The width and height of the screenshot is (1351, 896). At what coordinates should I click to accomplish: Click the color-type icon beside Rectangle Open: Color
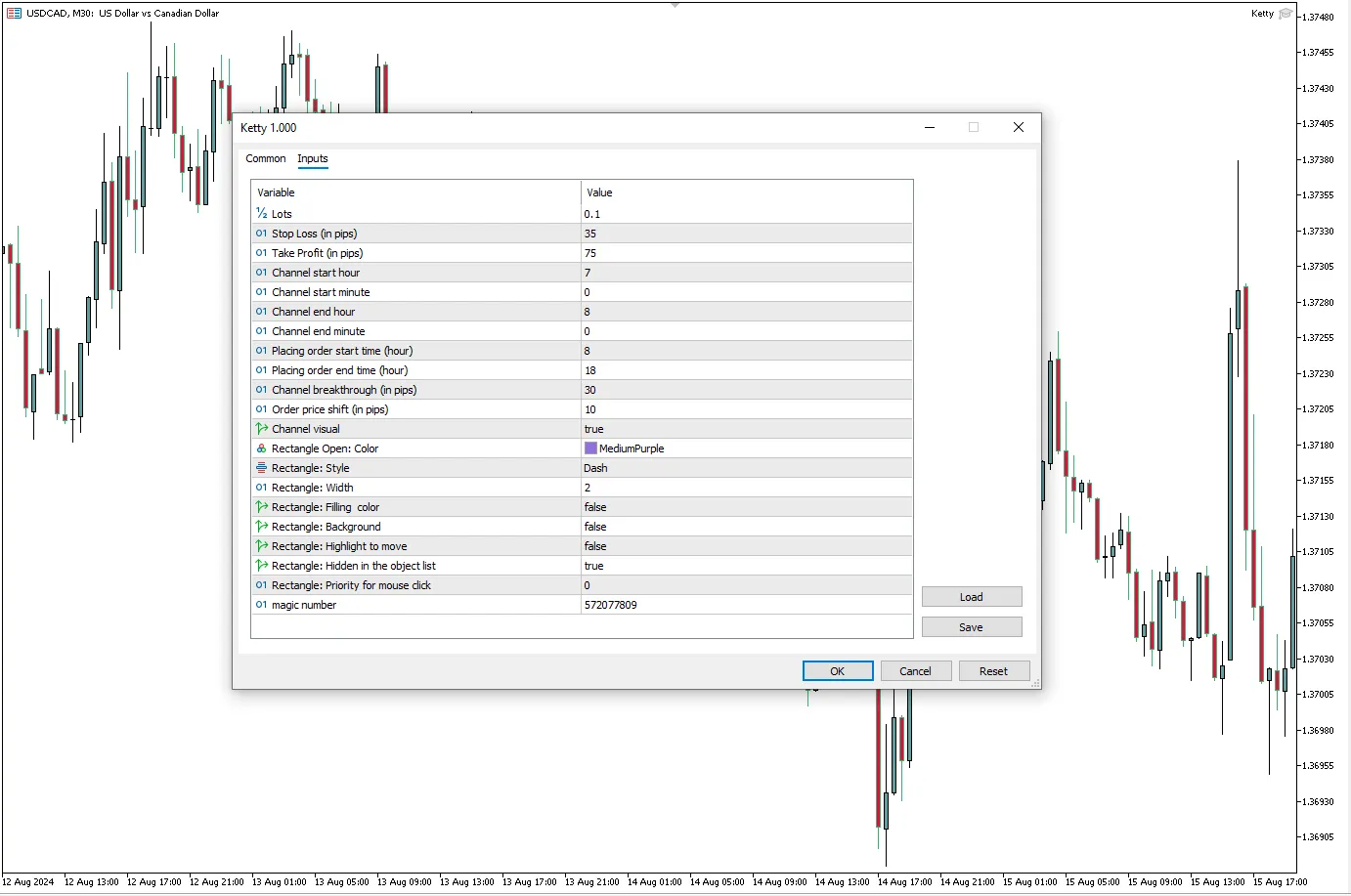pyautogui.click(x=261, y=448)
